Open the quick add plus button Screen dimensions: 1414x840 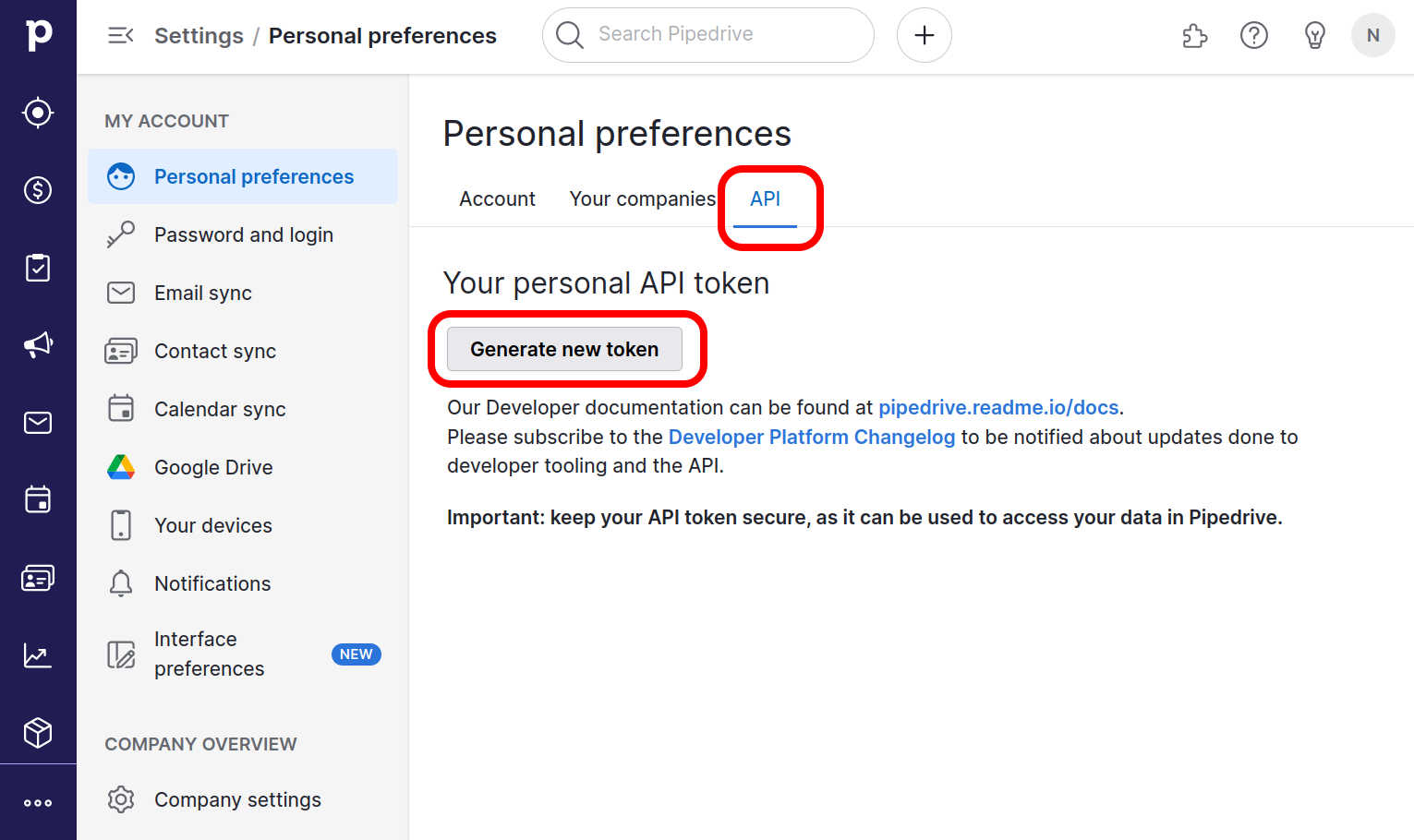tap(925, 35)
